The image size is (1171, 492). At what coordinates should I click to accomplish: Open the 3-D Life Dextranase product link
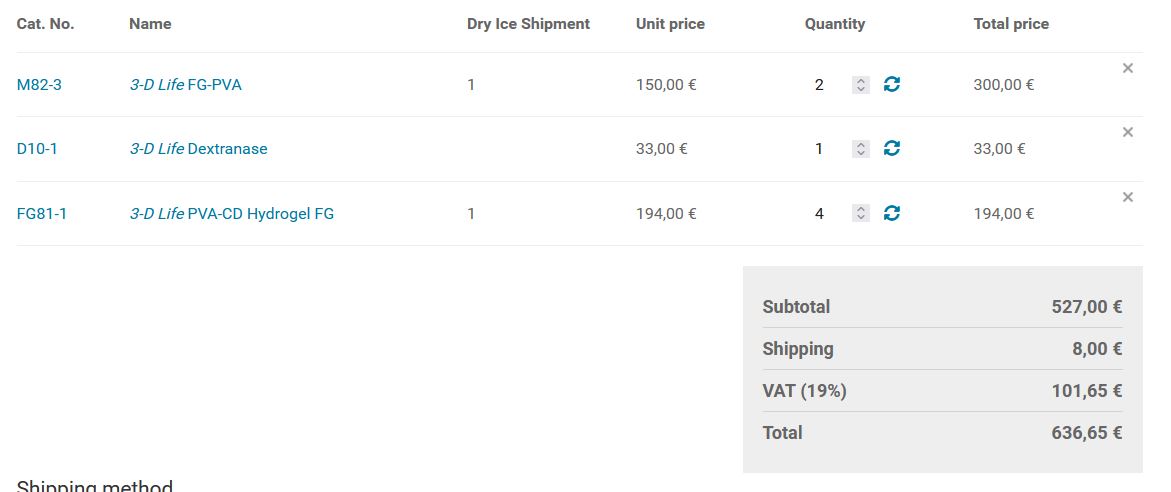[x=199, y=149]
